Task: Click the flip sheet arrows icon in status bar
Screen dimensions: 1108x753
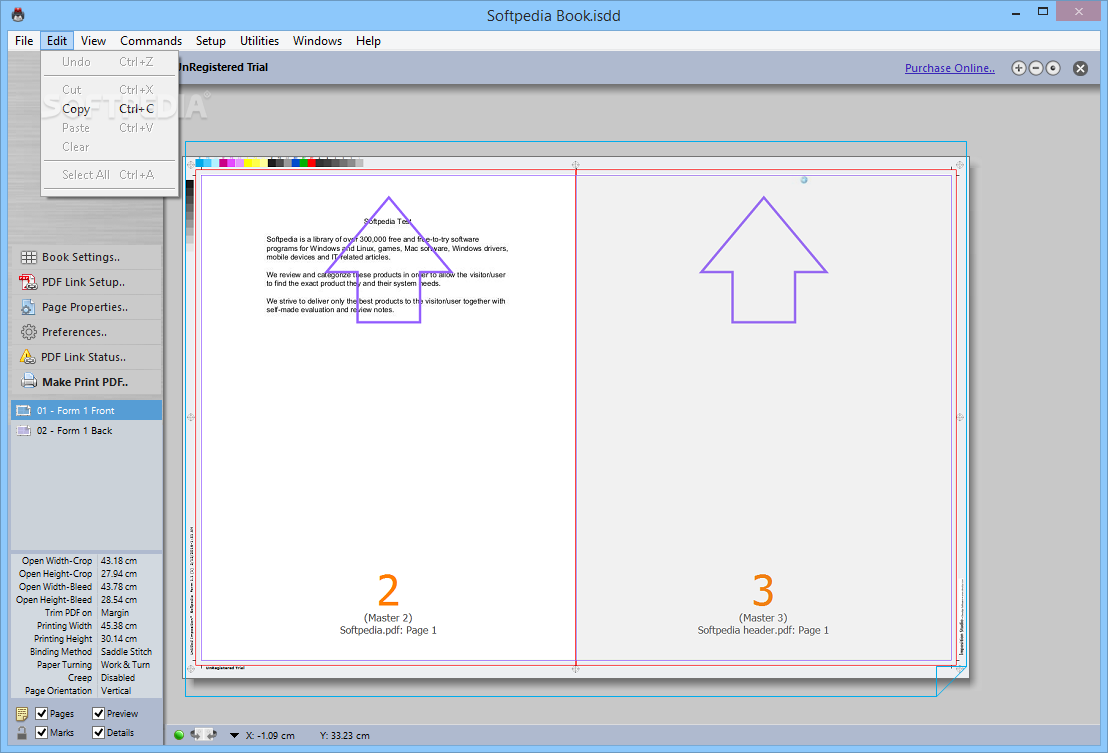Action: click(204, 735)
